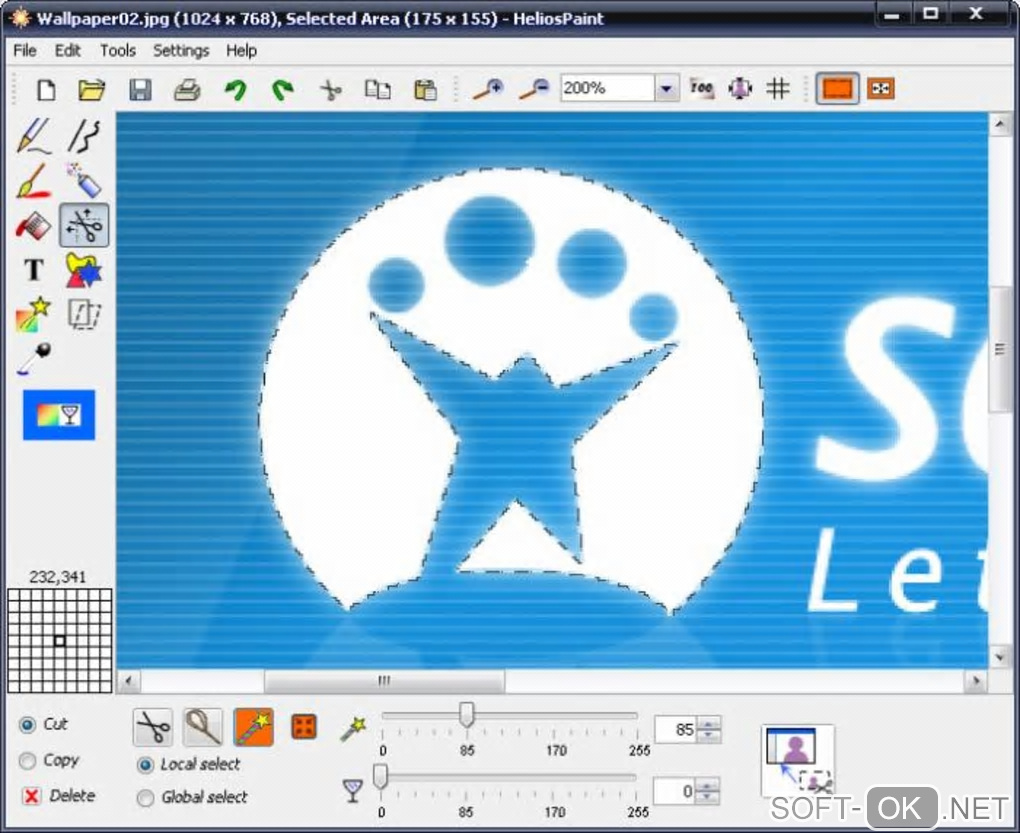1020x833 pixels.
Task: Open the File menu
Action: click(25, 51)
